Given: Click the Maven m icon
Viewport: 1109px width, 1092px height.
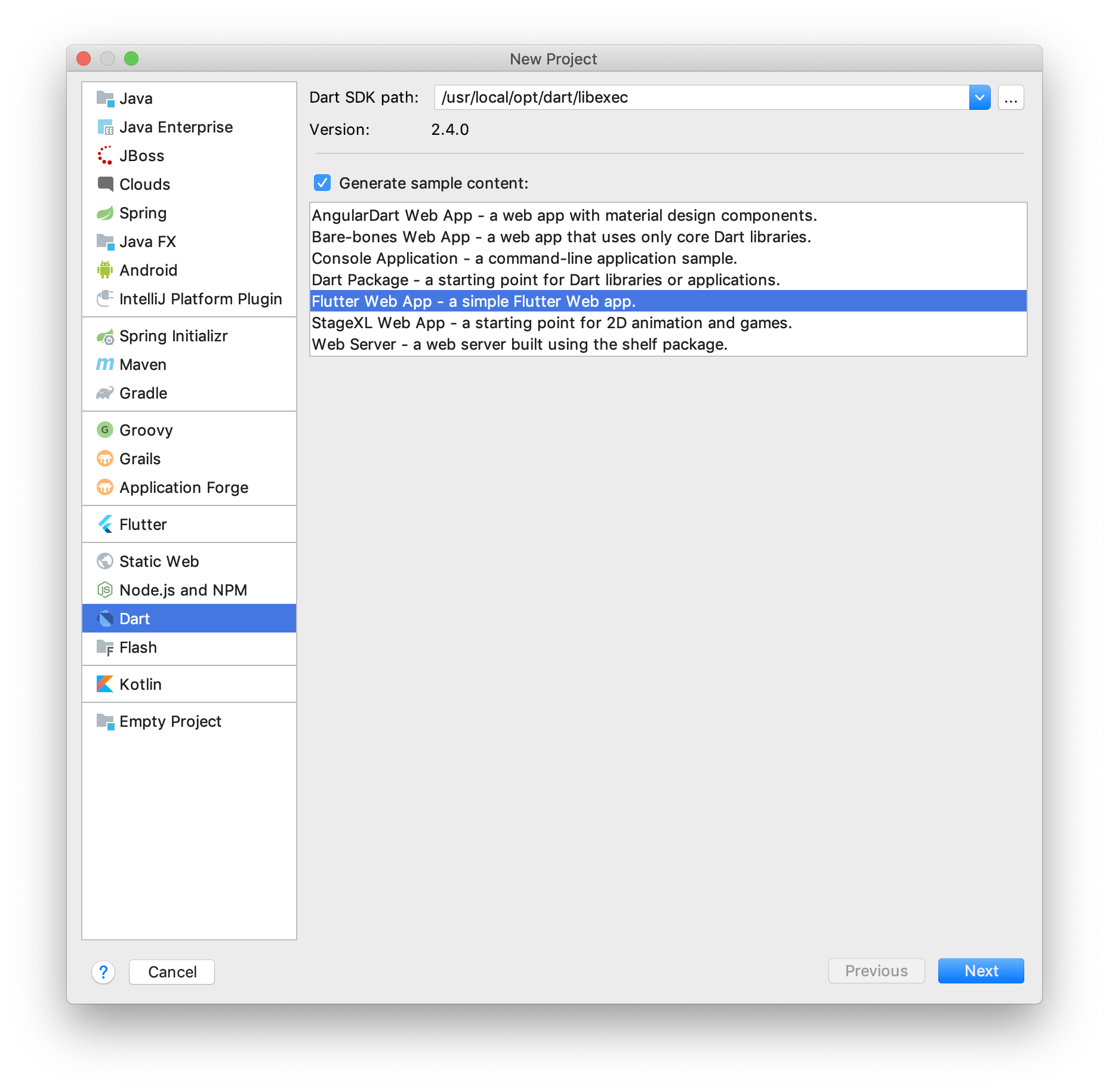Looking at the screenshot, I should pos(105,365).
